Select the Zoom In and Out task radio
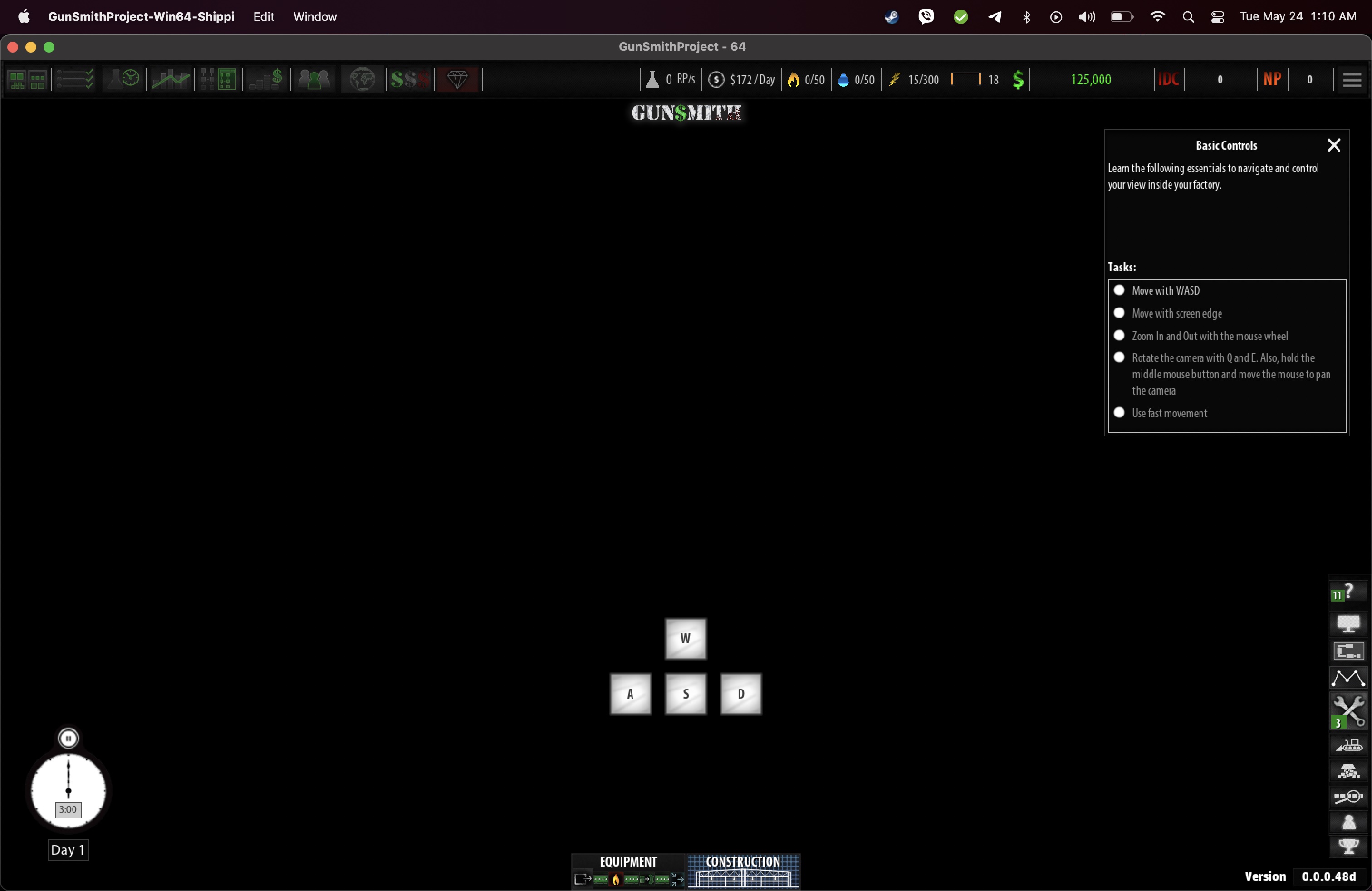The image size is (1372, 891). 1119,335
